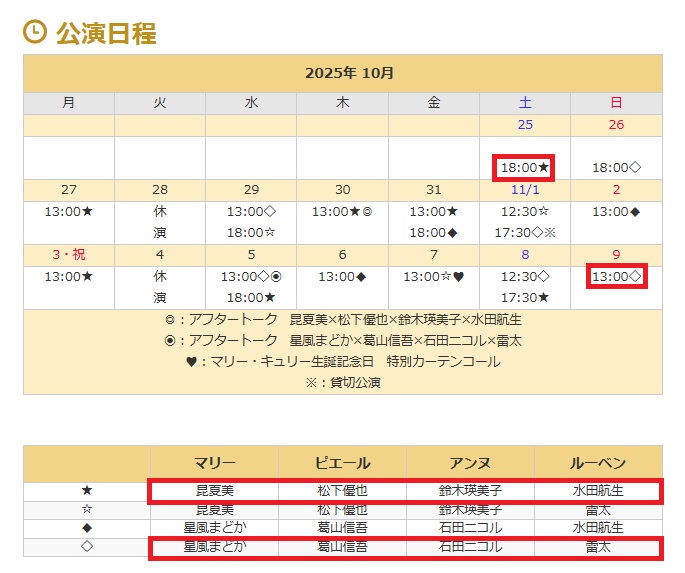Select the 18:00★ show on Saturday 25
Screen dimensions: 685x573
tap(525, 167)
